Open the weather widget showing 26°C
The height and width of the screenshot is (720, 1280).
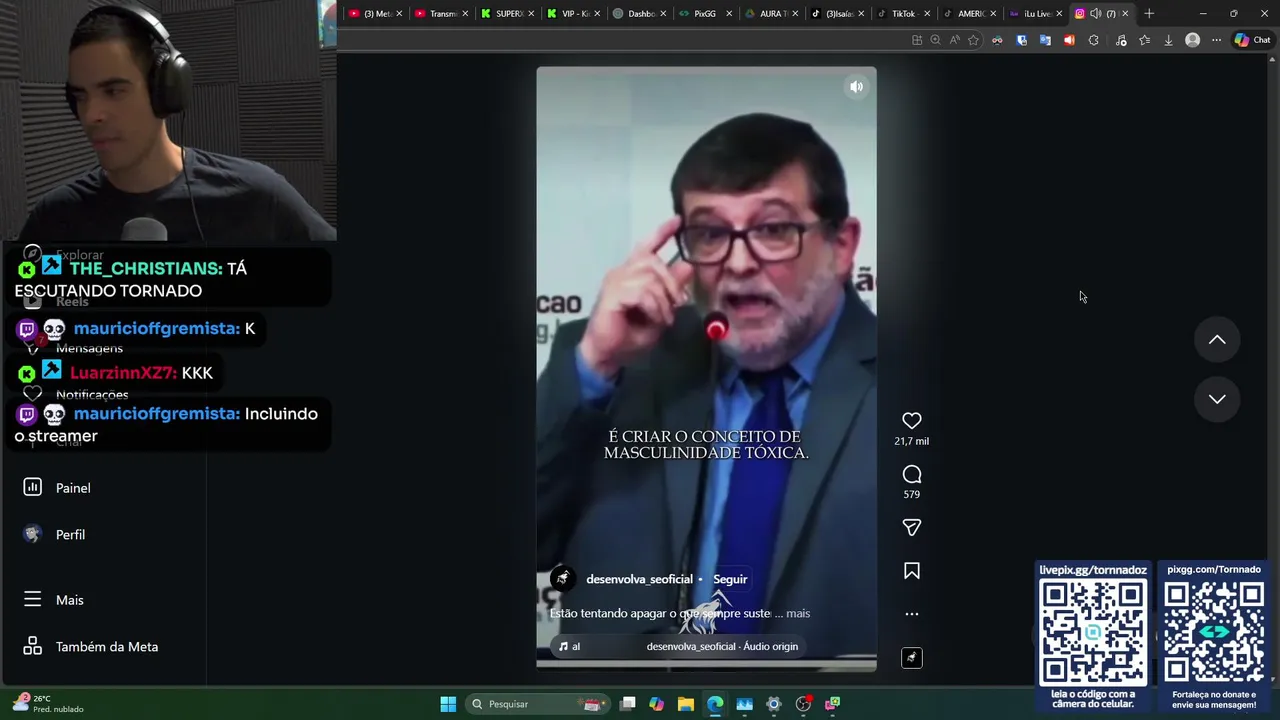(x=47, y=704)
